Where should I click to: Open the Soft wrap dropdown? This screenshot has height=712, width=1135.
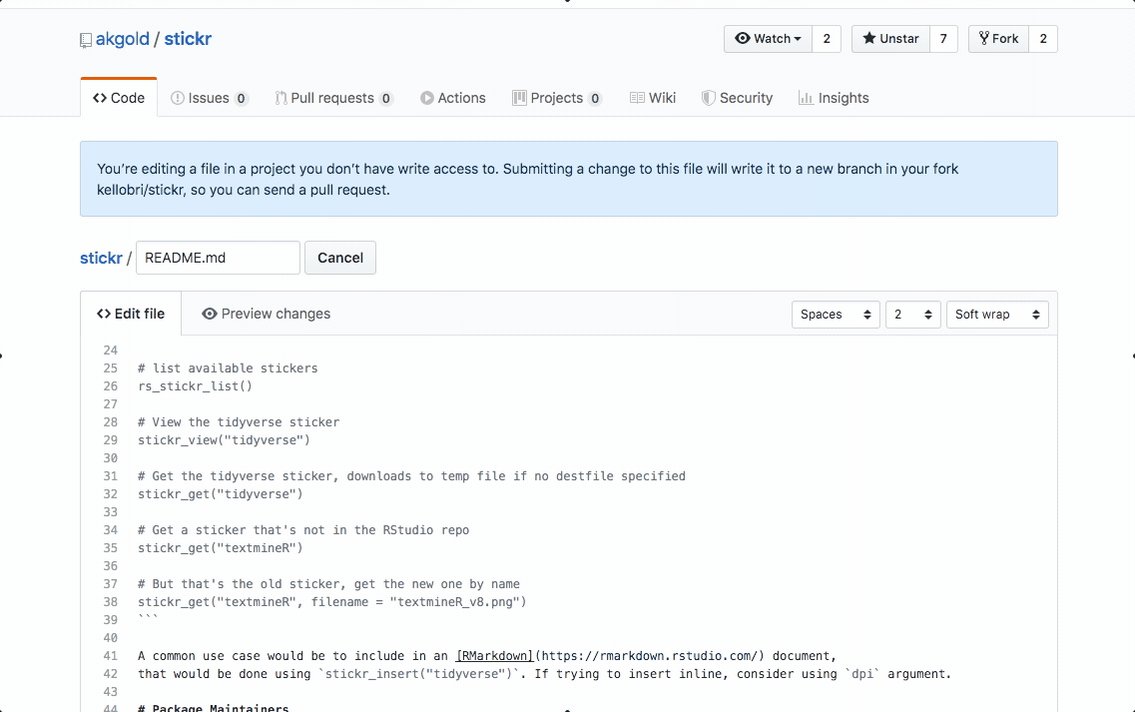[x=997, y=314]
